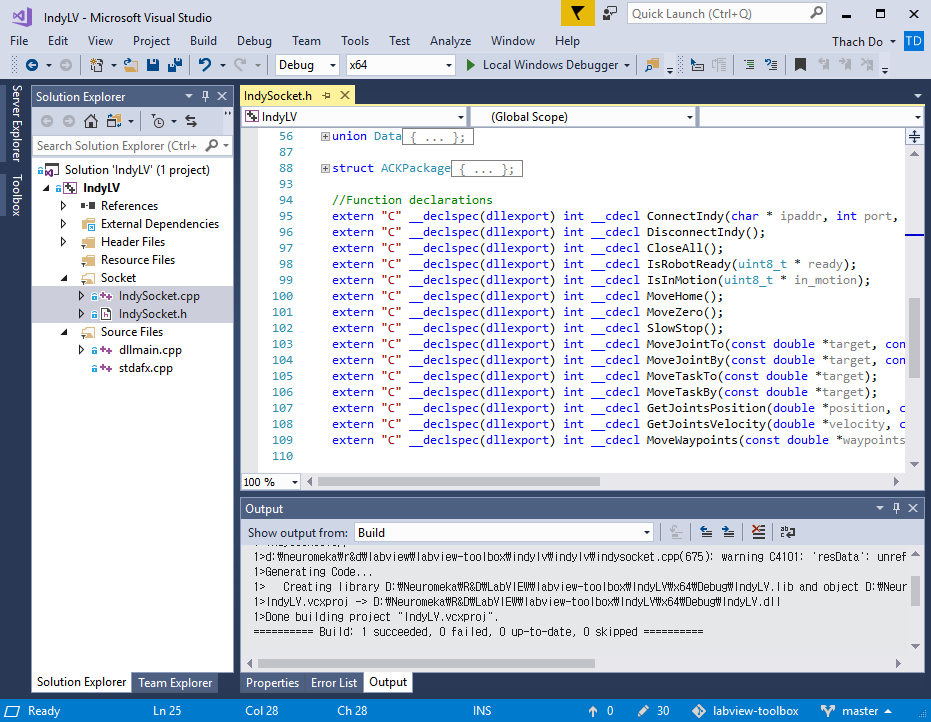
Task: Switch to the Properties tab
Action: (x=273, y=683)
